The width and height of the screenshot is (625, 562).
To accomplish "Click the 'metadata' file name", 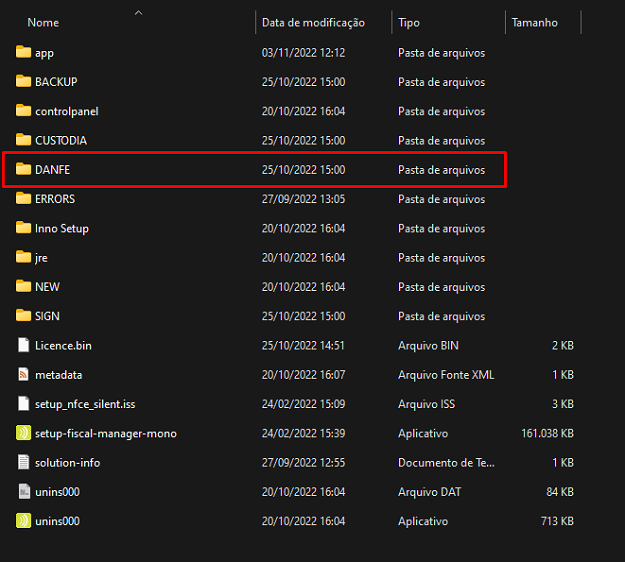I will [x=59, y=375].
